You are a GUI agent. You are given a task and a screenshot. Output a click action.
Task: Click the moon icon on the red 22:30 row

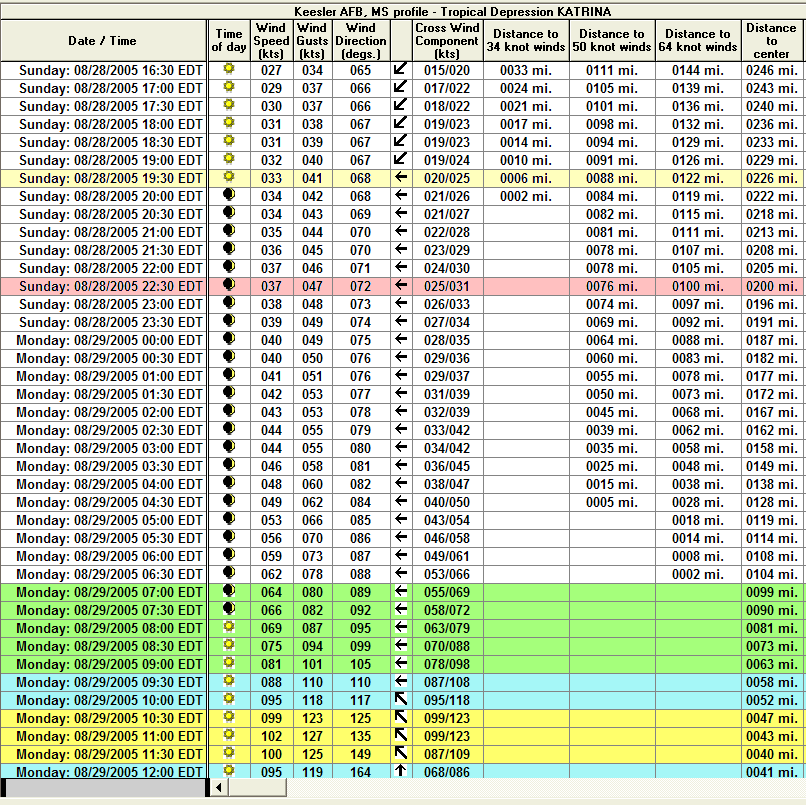coord(230,287)
